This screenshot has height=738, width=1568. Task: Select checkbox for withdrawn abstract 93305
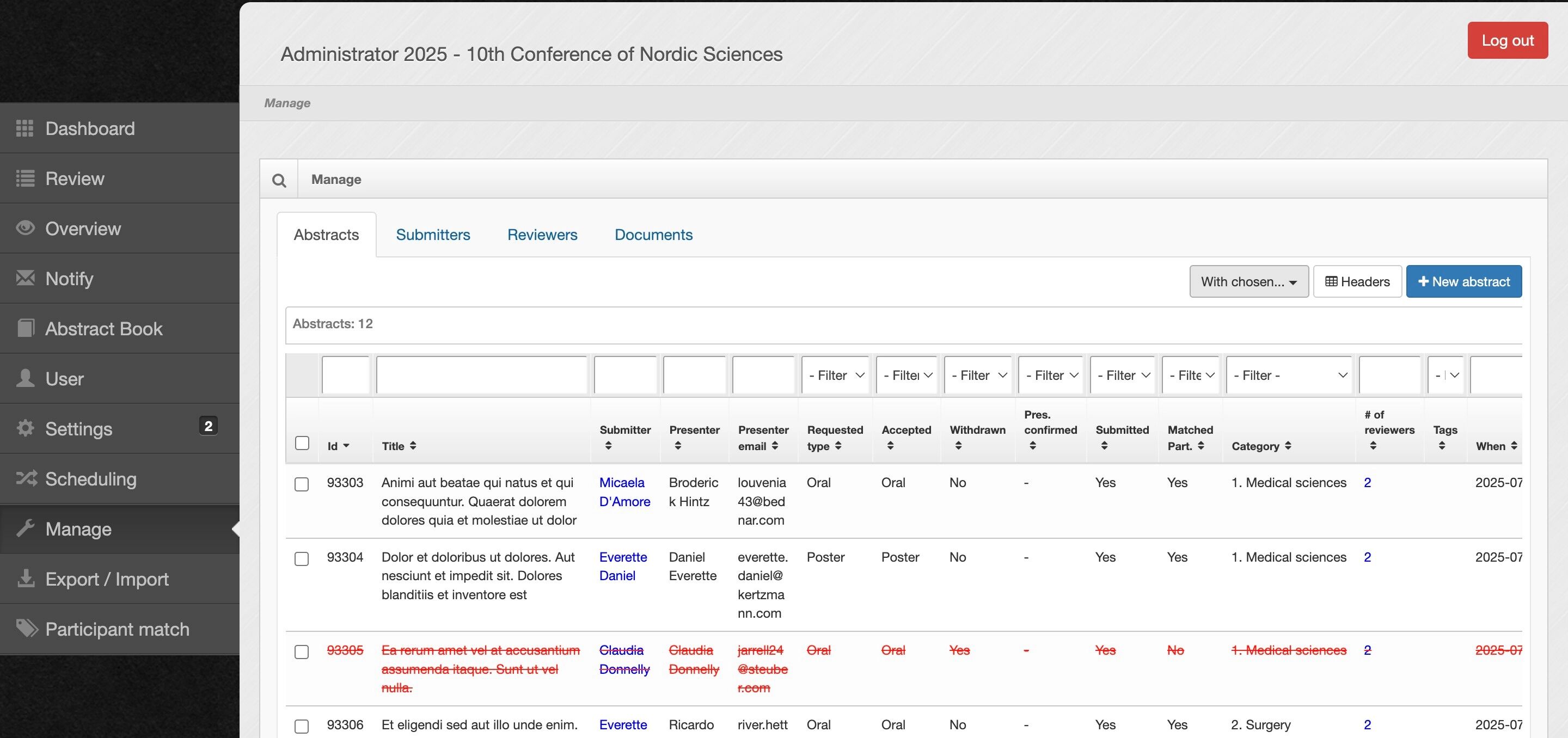[x=301, y=652]
